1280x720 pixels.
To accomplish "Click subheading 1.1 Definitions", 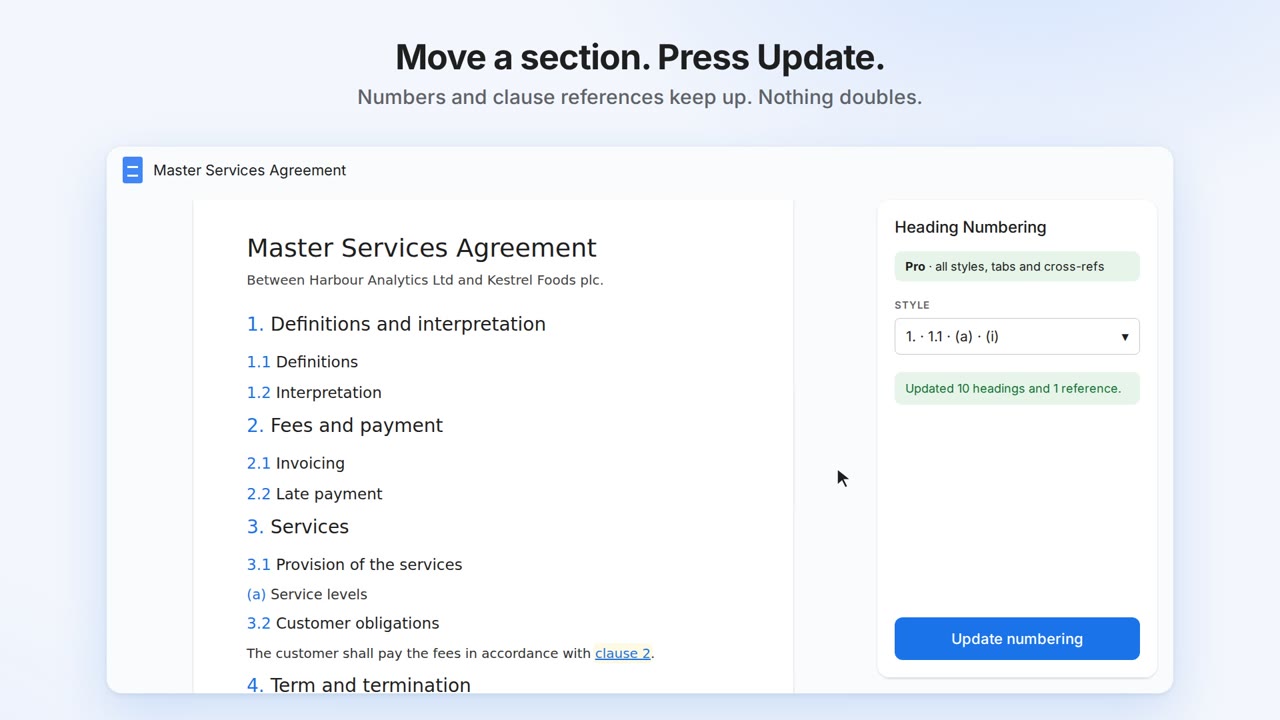I will coord(302,362).
